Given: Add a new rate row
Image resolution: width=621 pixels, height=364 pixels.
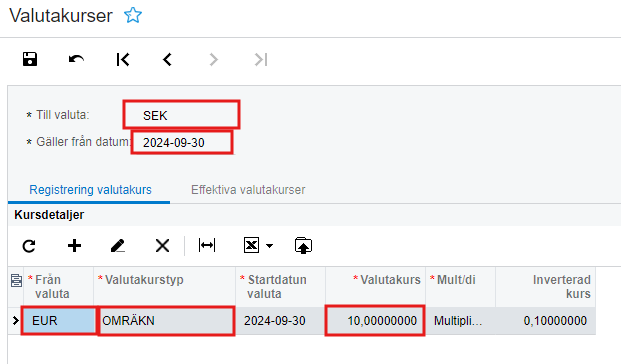Looking at the screenshot, I should [74, 246].
